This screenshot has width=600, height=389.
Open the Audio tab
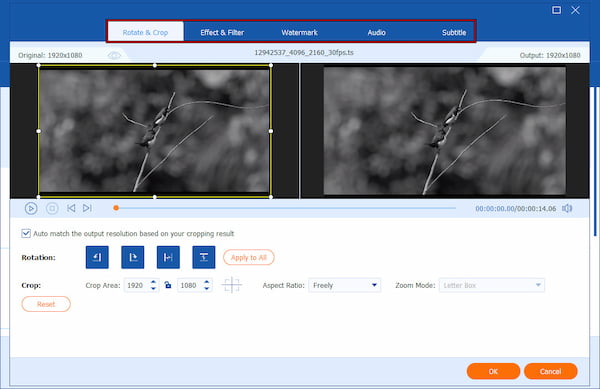377,33
